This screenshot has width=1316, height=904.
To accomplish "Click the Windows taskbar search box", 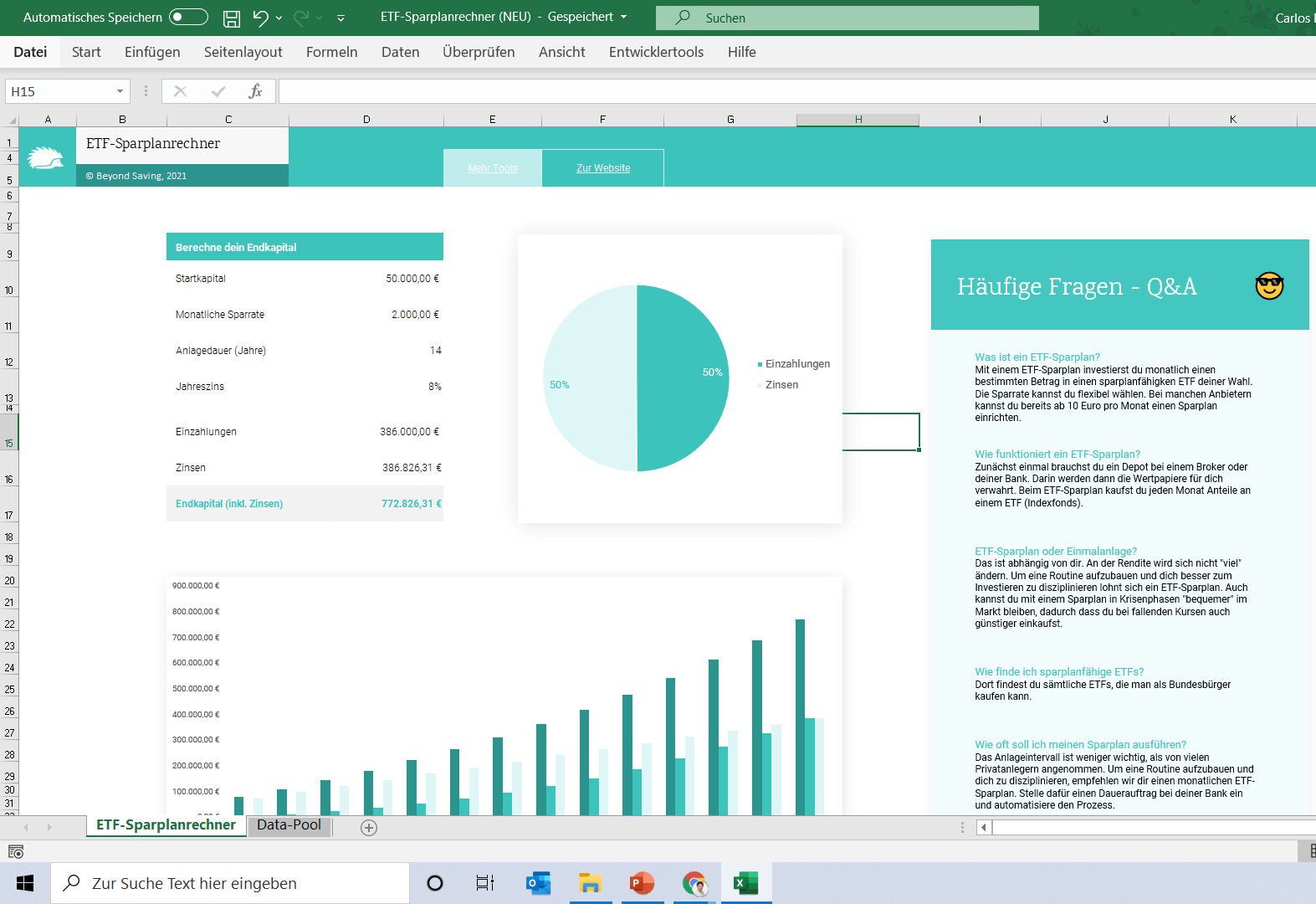I will coord(230,883).
